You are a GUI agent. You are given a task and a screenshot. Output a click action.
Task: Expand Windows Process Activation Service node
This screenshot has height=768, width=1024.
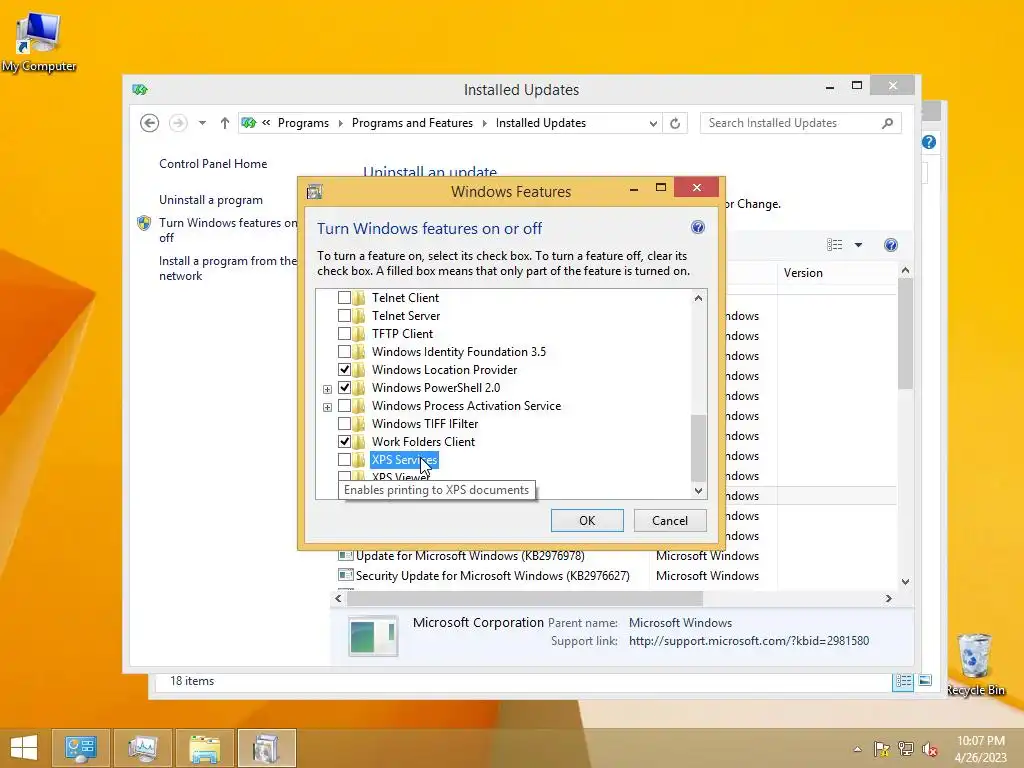[x=327, y=407]
